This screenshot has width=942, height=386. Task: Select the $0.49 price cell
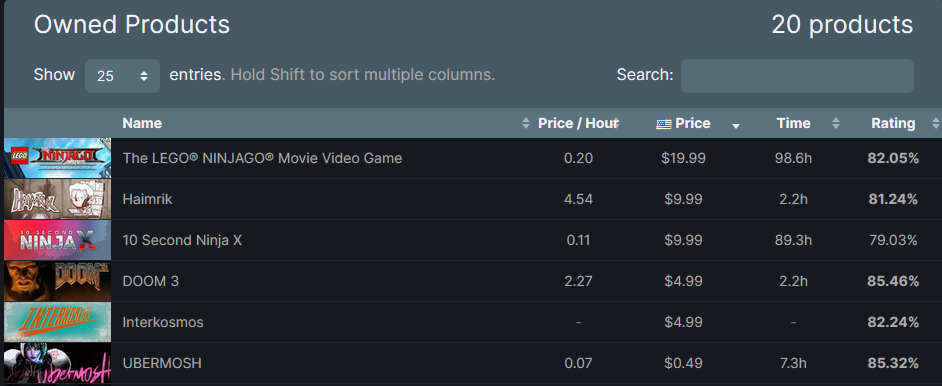point(683,363)
